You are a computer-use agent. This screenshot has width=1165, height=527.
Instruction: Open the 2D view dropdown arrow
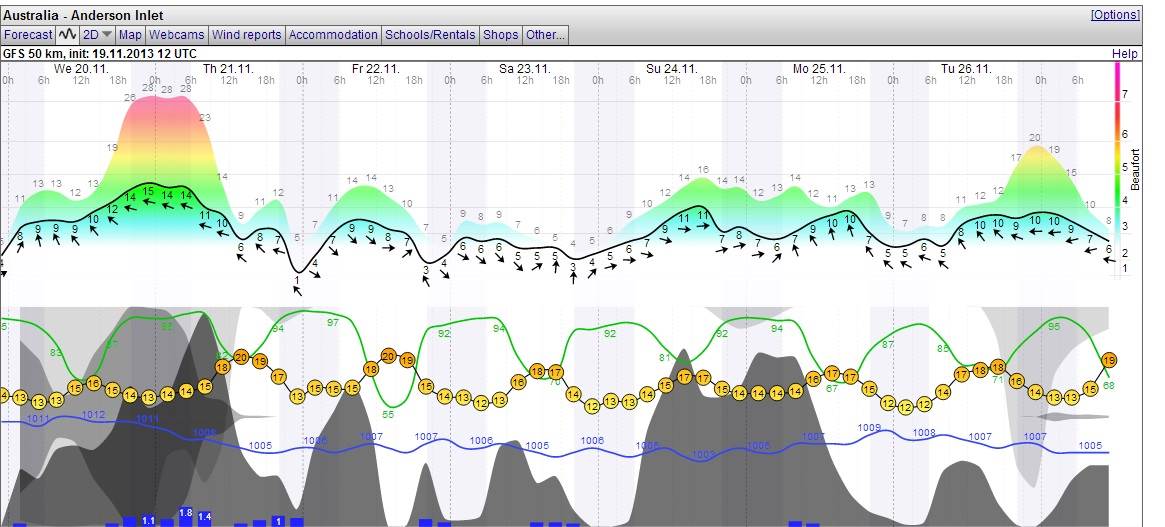click(x=107, y=34)
